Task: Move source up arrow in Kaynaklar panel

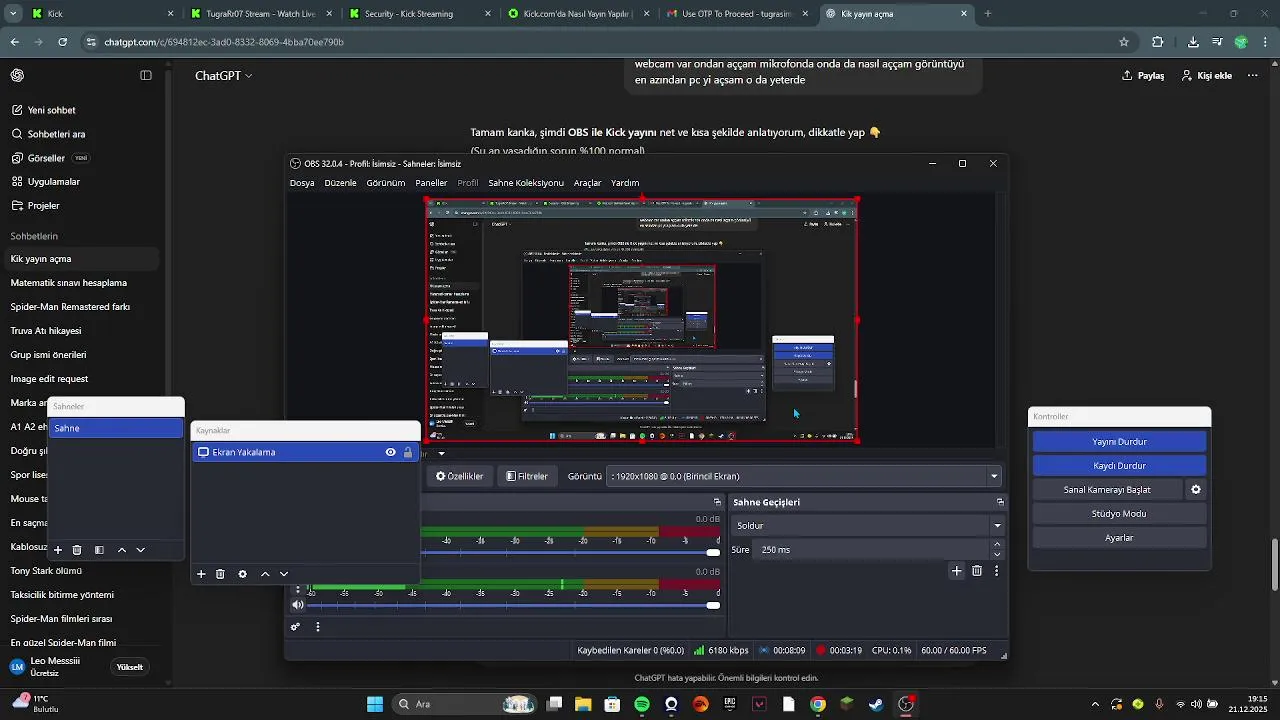Action: [x=265, y=574]
